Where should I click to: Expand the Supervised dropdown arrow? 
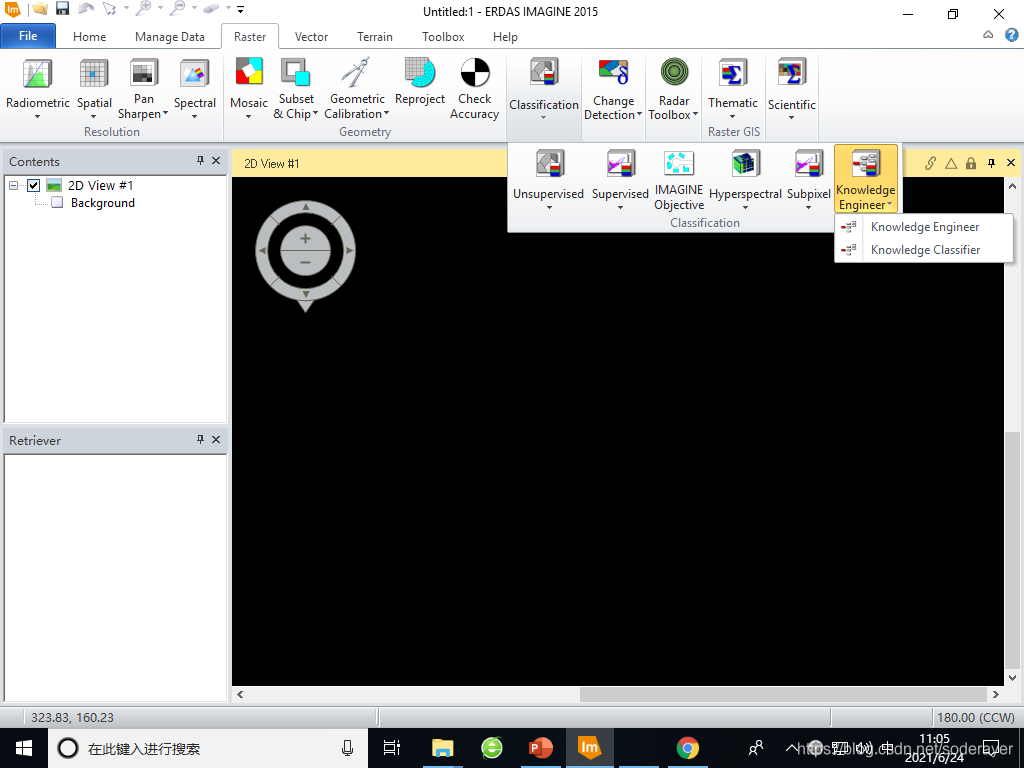point(620,208)
